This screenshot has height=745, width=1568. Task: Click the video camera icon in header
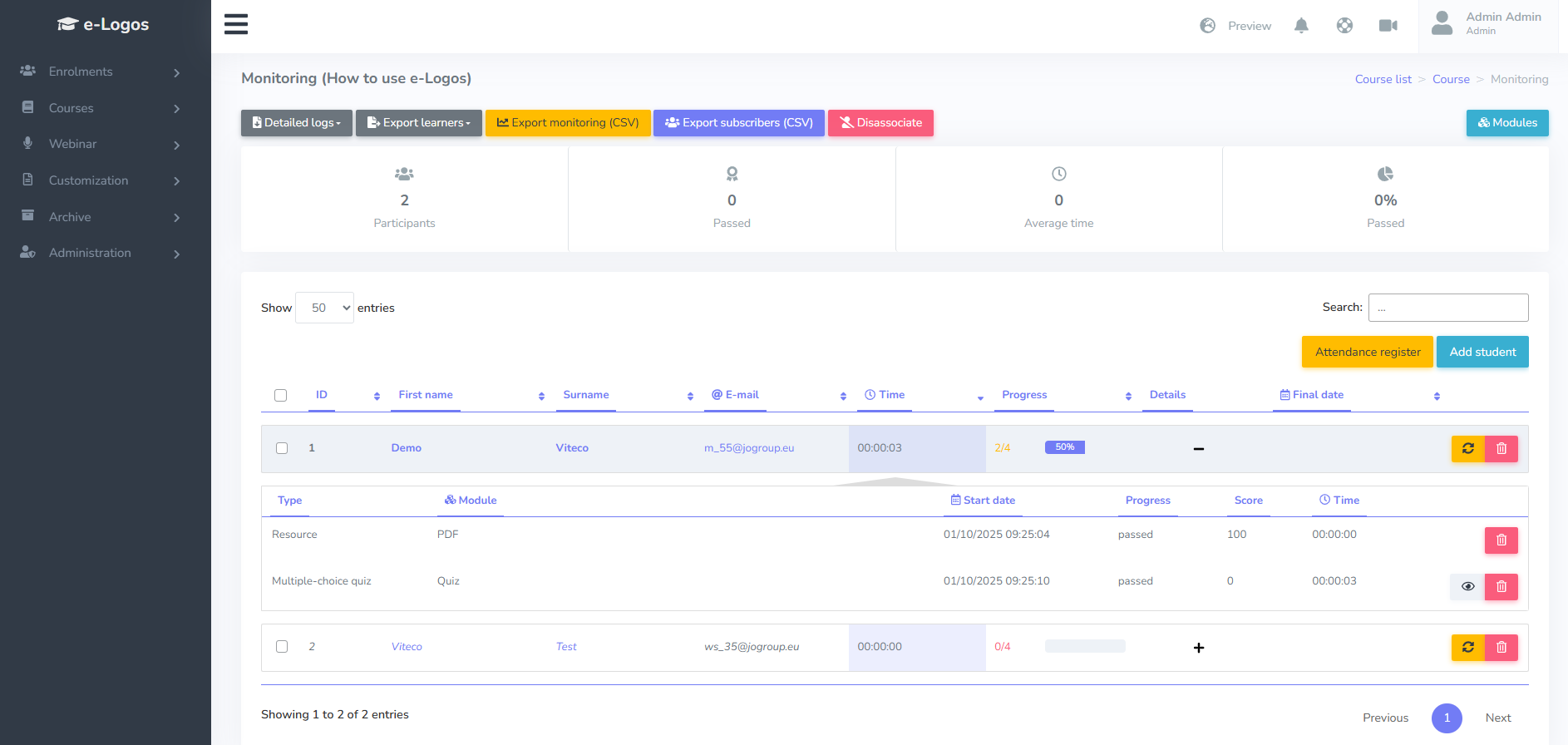tap(1388, 26)
